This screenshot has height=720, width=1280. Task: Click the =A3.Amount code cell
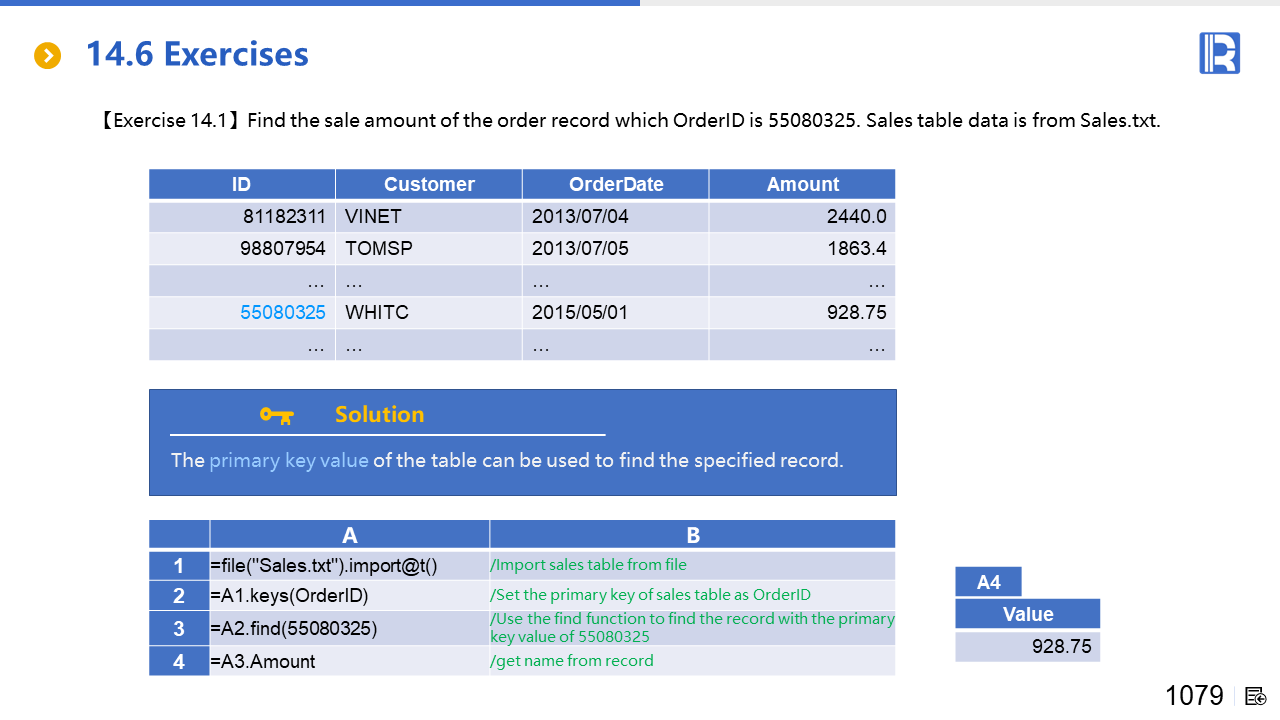click(x=349, y=661)
